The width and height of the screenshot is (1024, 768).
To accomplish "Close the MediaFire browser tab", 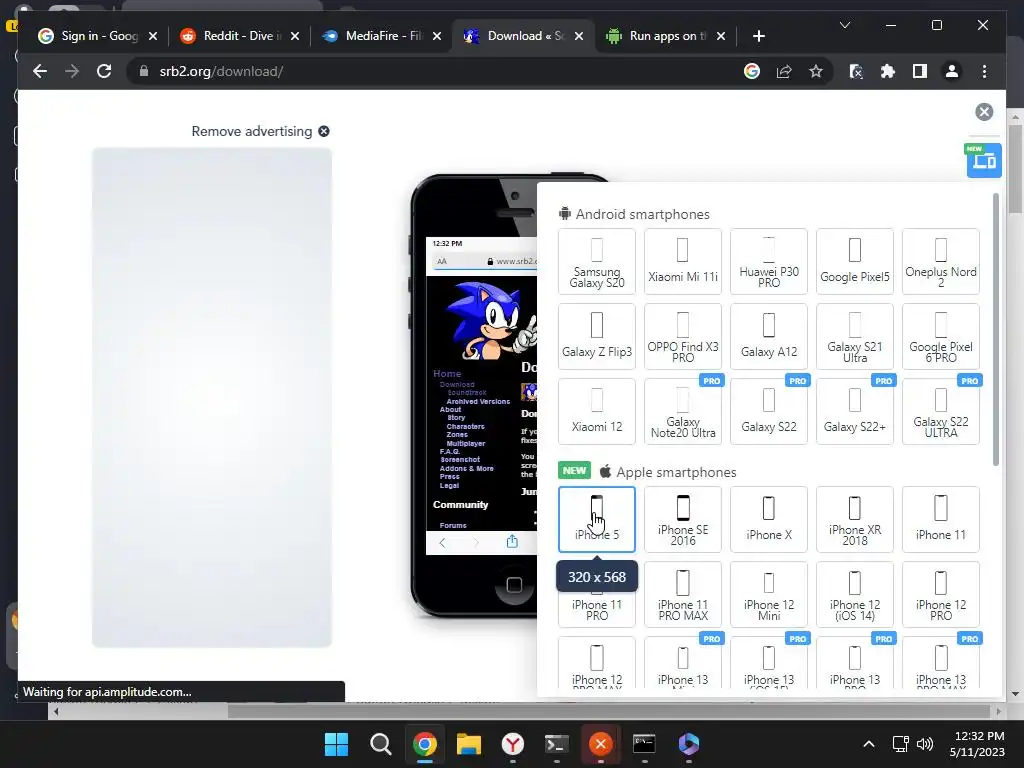I will [437, 36].
